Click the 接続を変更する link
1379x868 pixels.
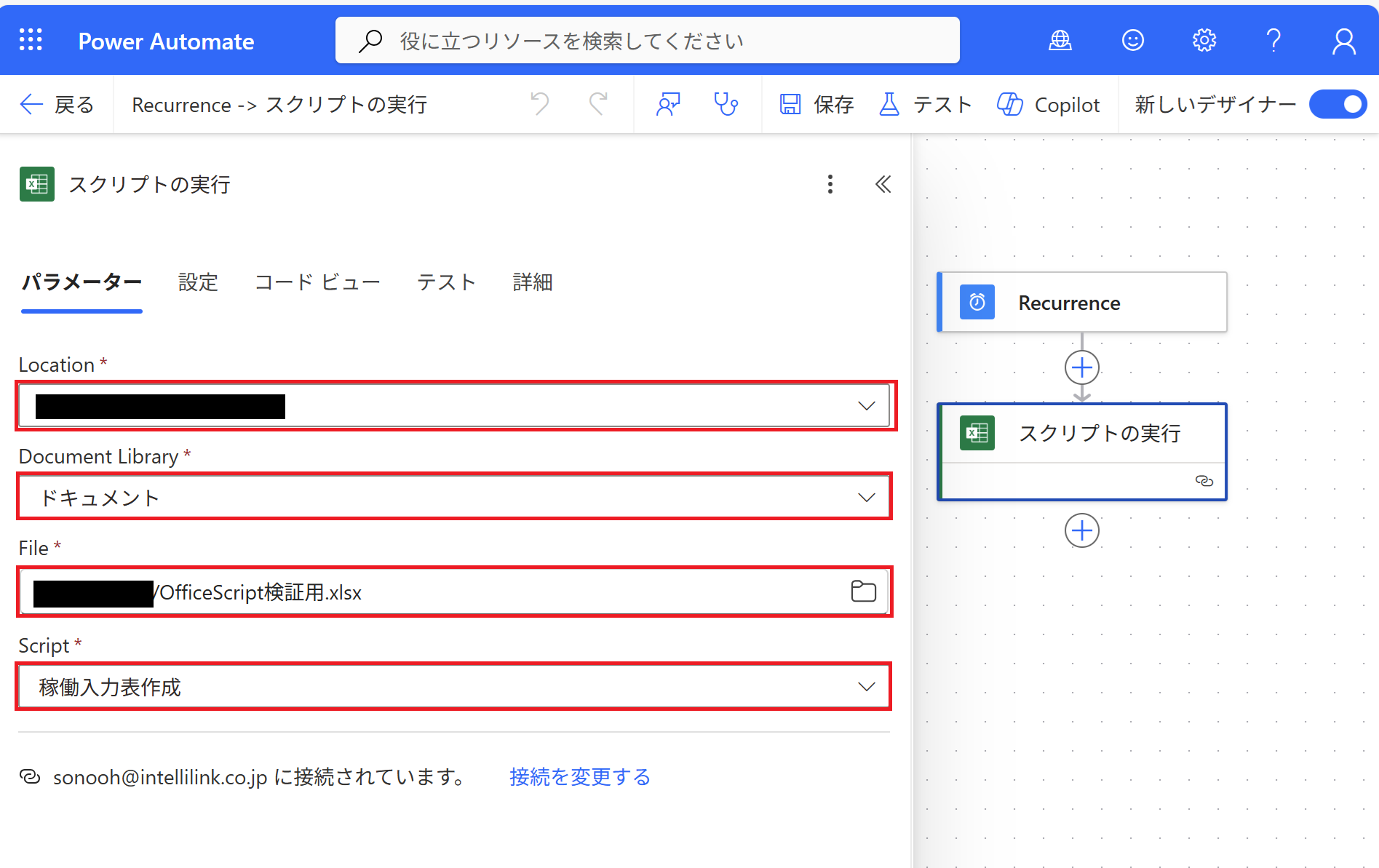click(580, 777)
